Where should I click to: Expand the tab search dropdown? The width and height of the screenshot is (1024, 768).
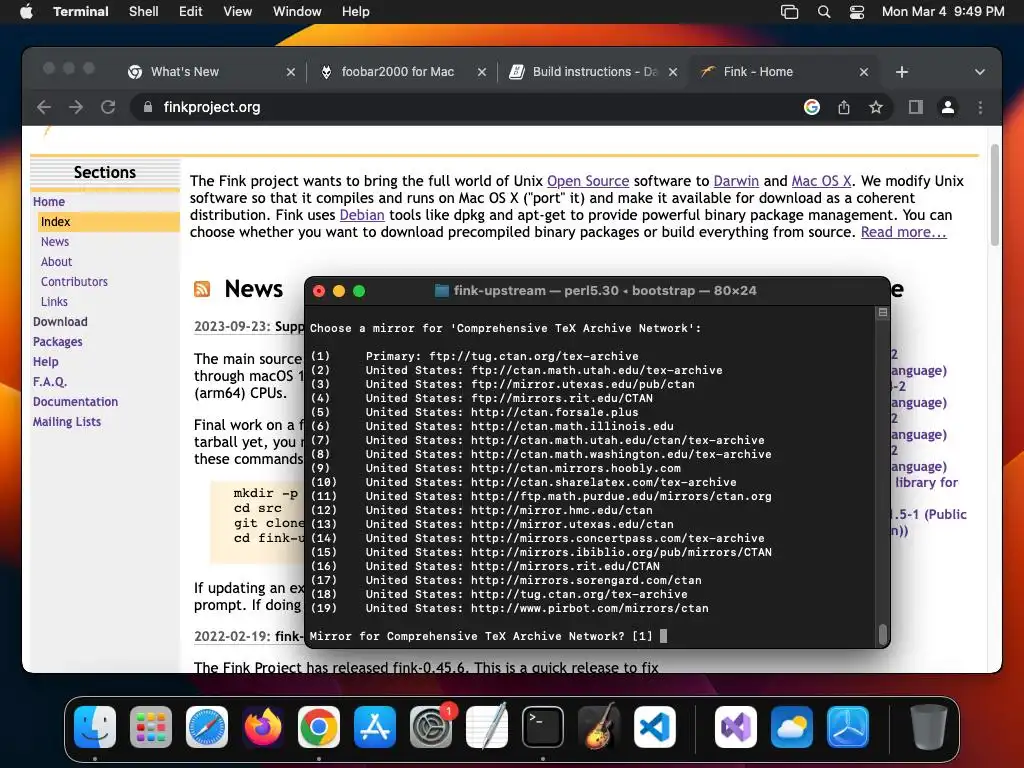pyautogui.click(x=980, y=72)
